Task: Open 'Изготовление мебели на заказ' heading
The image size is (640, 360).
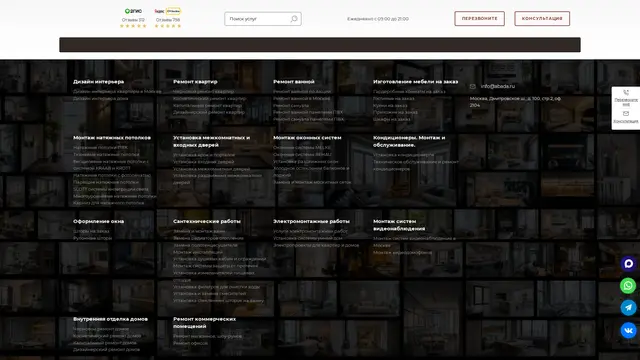Action: (416, 82)
